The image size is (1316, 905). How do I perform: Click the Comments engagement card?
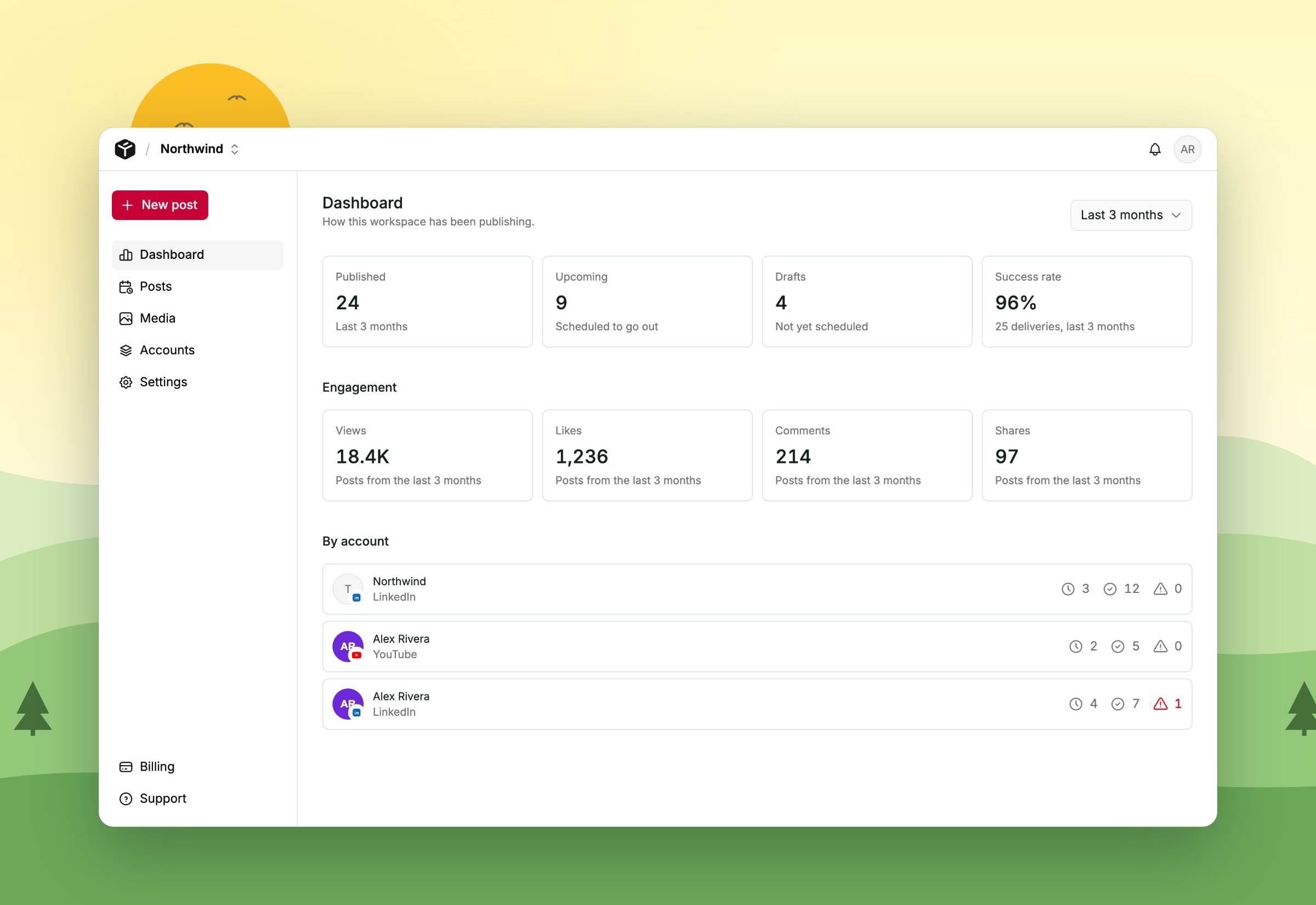tap(867, 455)
